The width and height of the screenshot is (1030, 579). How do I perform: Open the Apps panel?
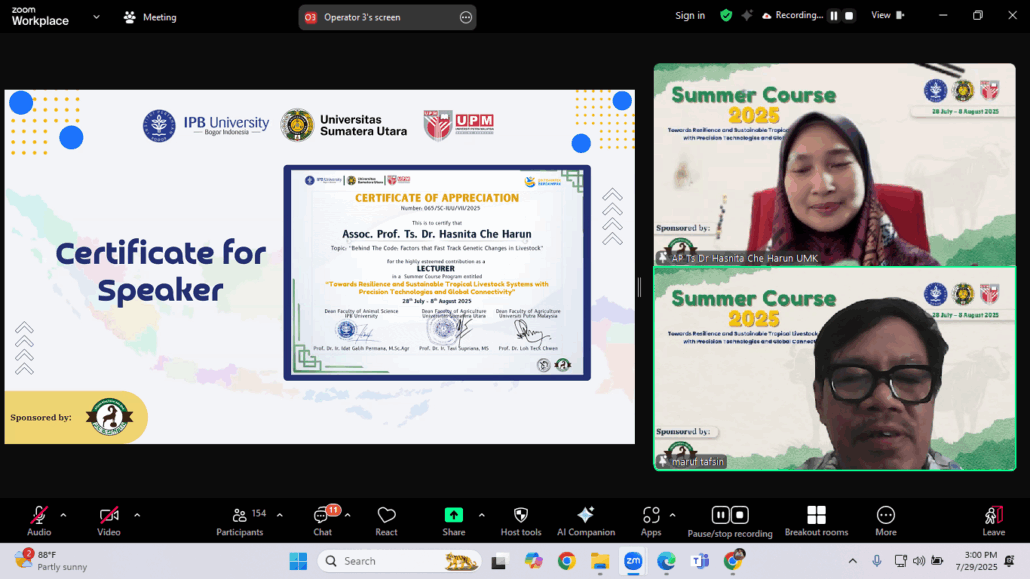coord(651,520)
